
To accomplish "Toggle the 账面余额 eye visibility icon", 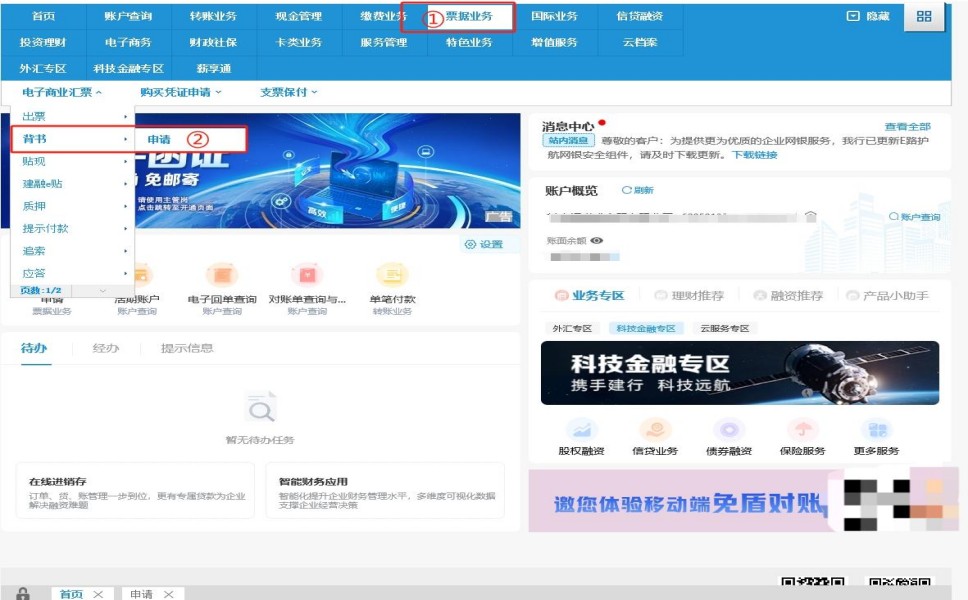I will (x=597, y=241).
